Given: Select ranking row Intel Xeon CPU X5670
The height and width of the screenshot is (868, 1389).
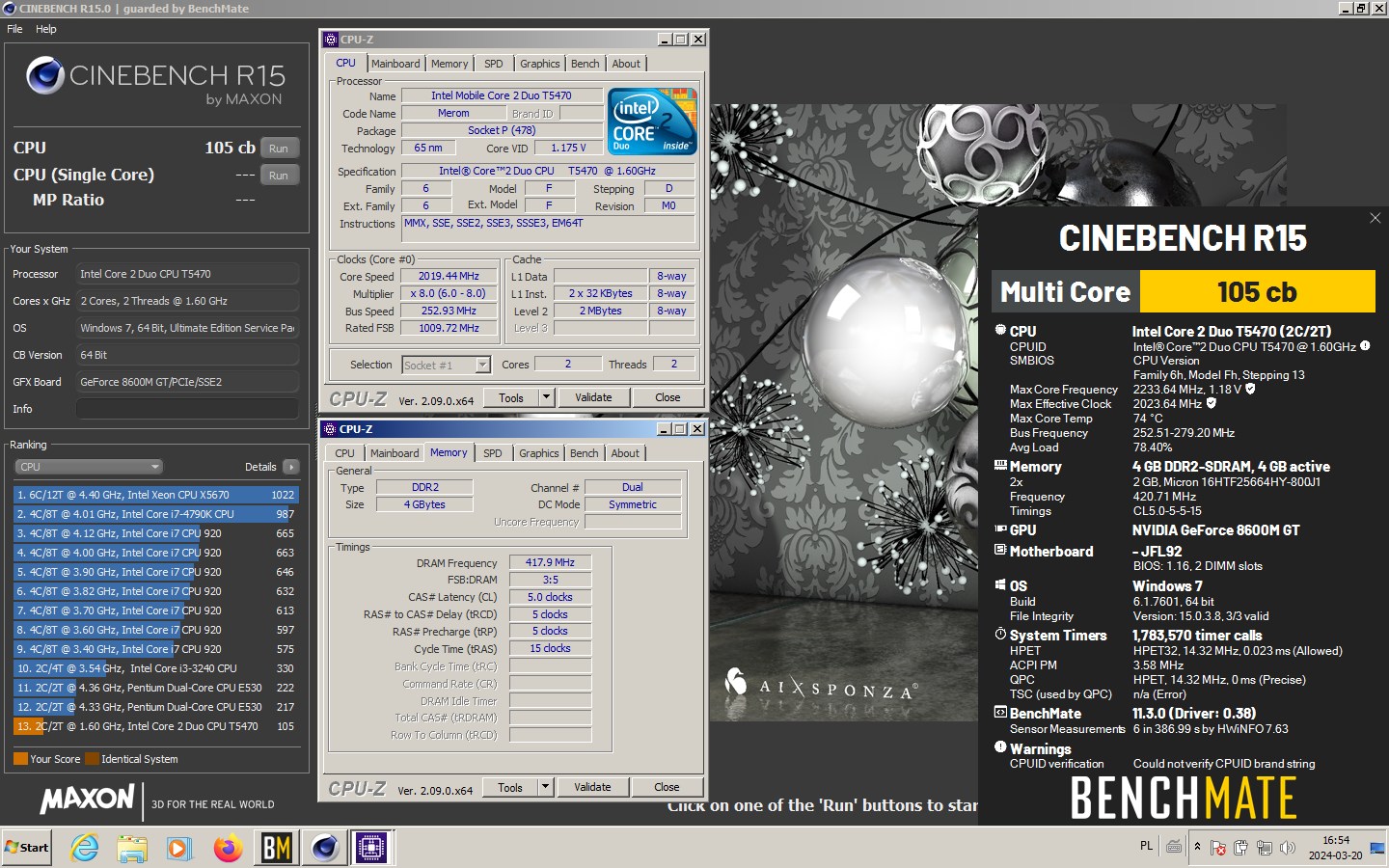Looking at the screenshot, I should point(156,495).
